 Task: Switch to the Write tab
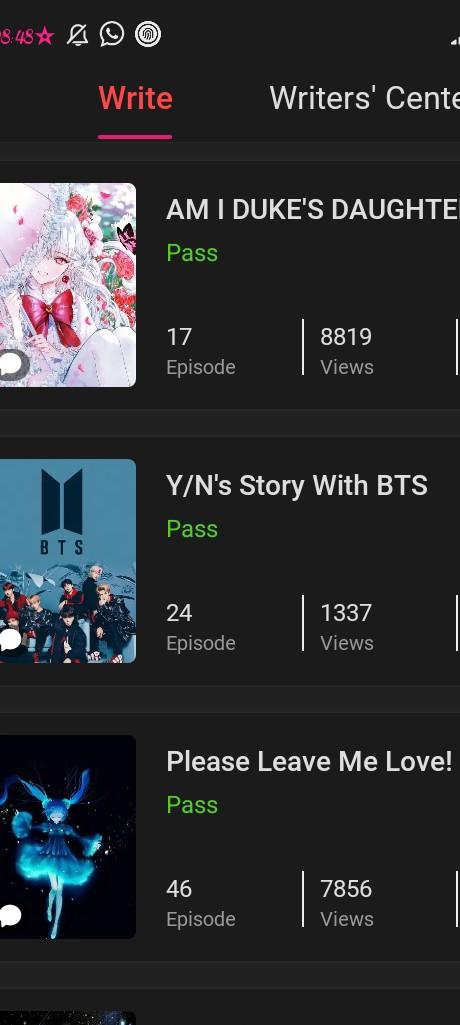(135, 98)
